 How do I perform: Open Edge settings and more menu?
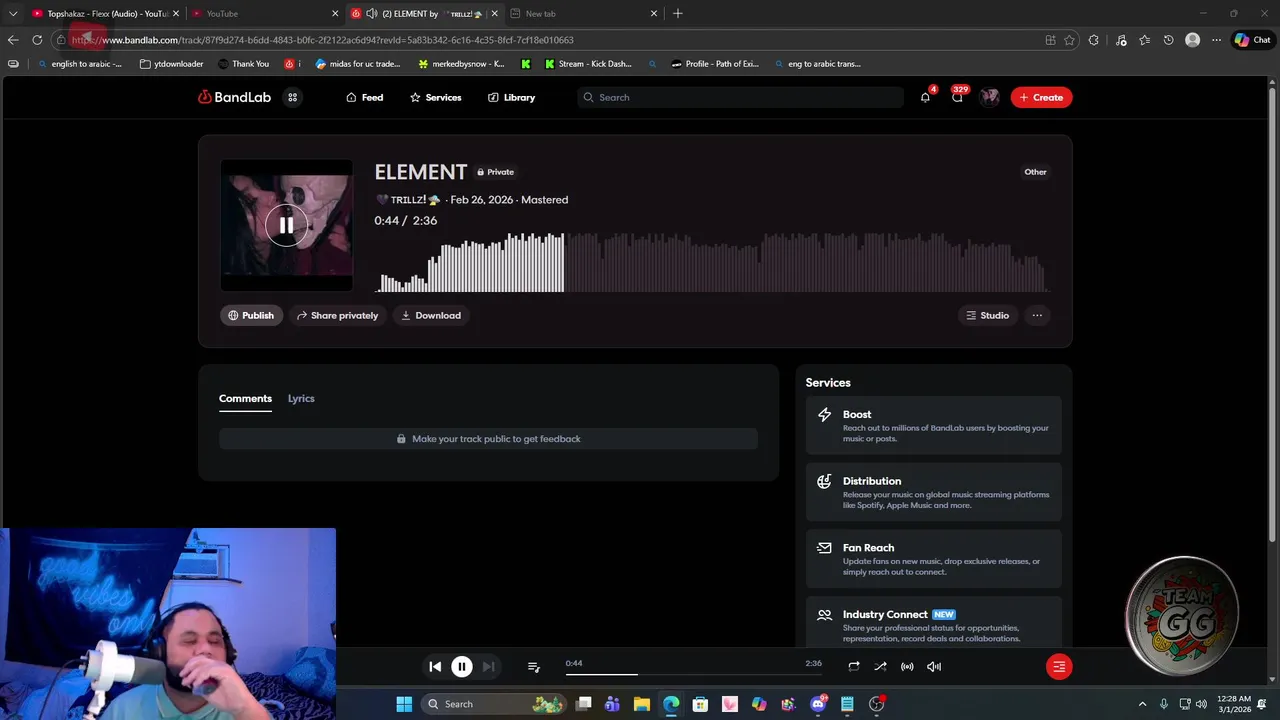1216,40
